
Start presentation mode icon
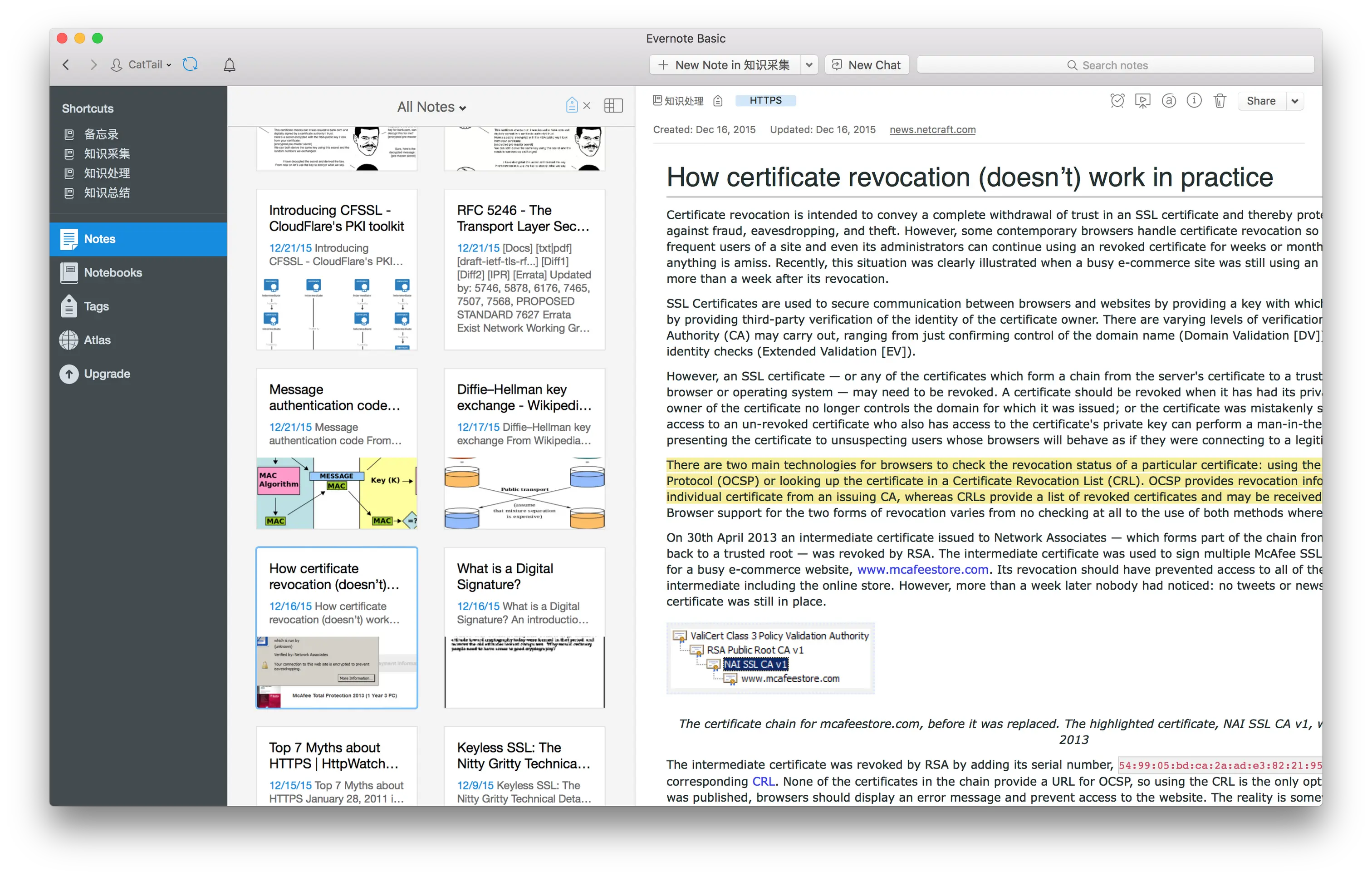pyautogui.click(x=1142, y=101)
